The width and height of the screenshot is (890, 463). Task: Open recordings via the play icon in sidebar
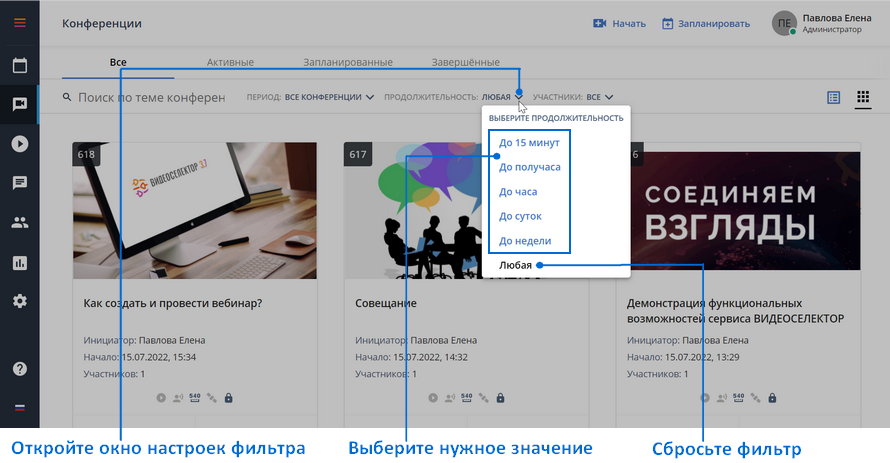coord(20,144)
